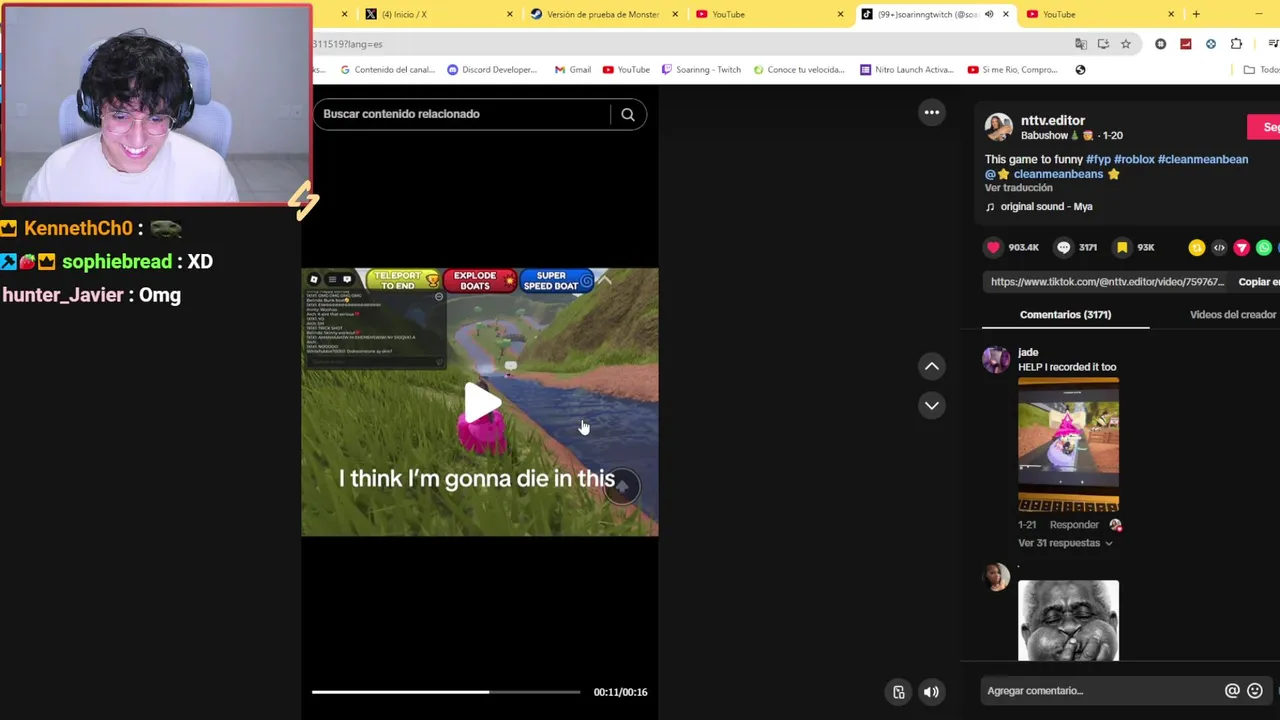Mute the TikTok tab via speaker icon
This screenshot has height=720, width=1280.
click(x=989, y=14)
